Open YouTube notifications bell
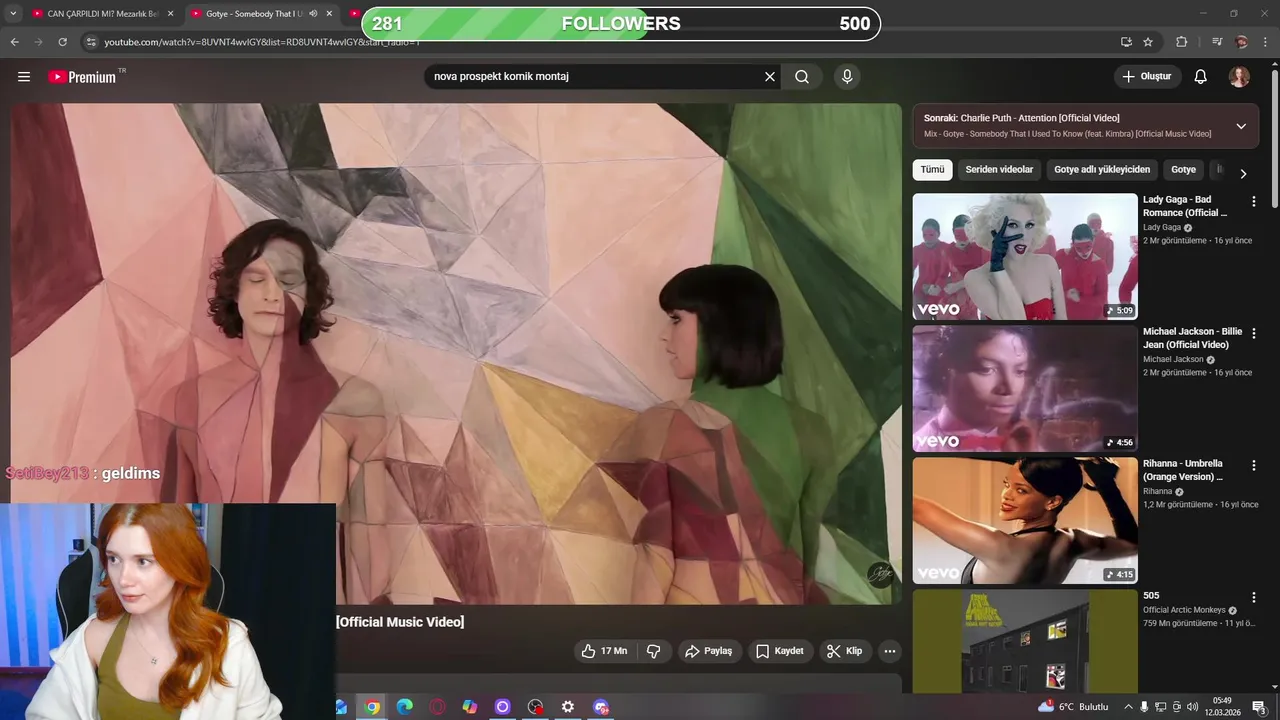The height and width of the screenshot is (720, 1280). click(x=1201, y=77)
